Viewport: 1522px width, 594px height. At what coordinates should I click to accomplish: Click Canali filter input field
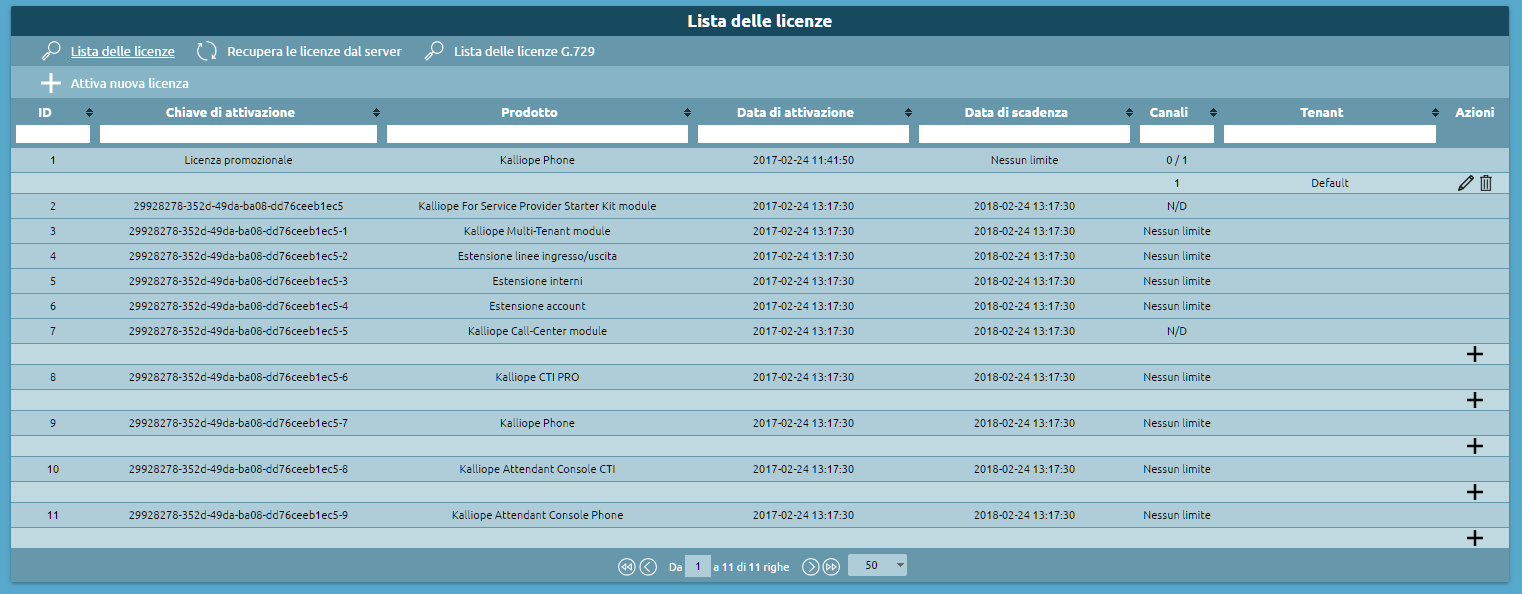[1177, 134]
